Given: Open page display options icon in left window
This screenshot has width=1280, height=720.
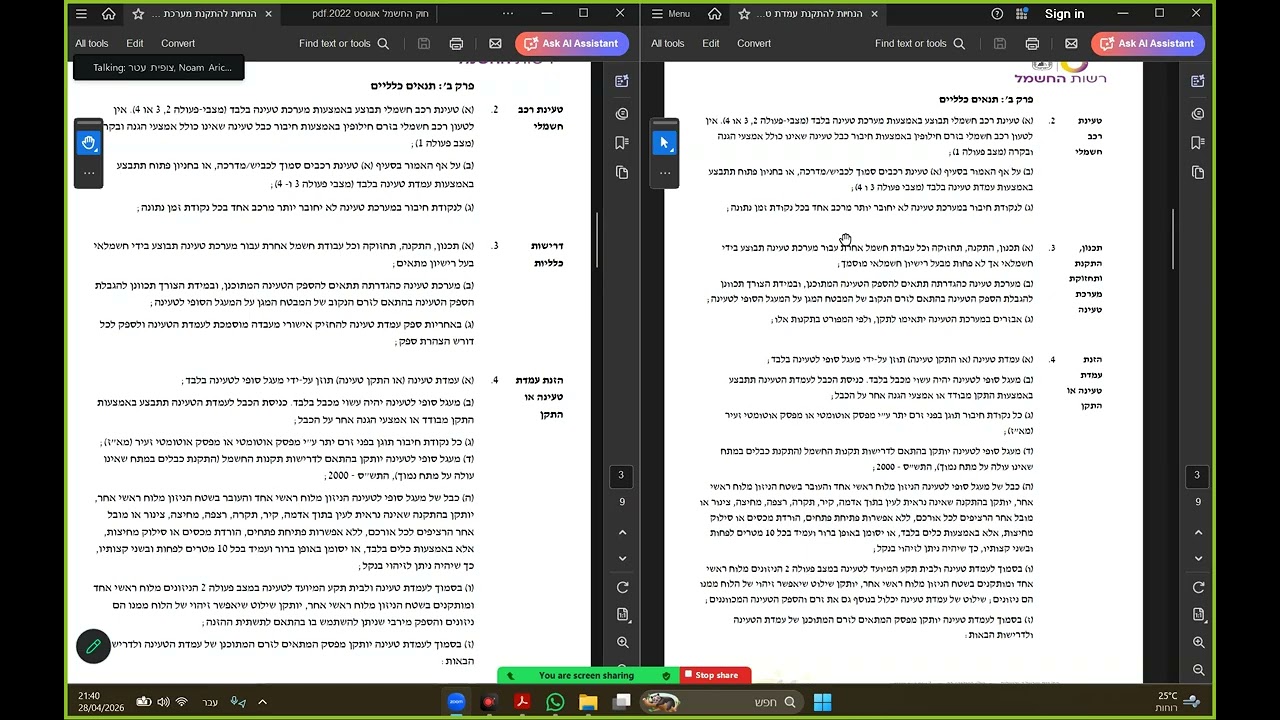Looking at the screenshot, I should [x=622, y=615].
